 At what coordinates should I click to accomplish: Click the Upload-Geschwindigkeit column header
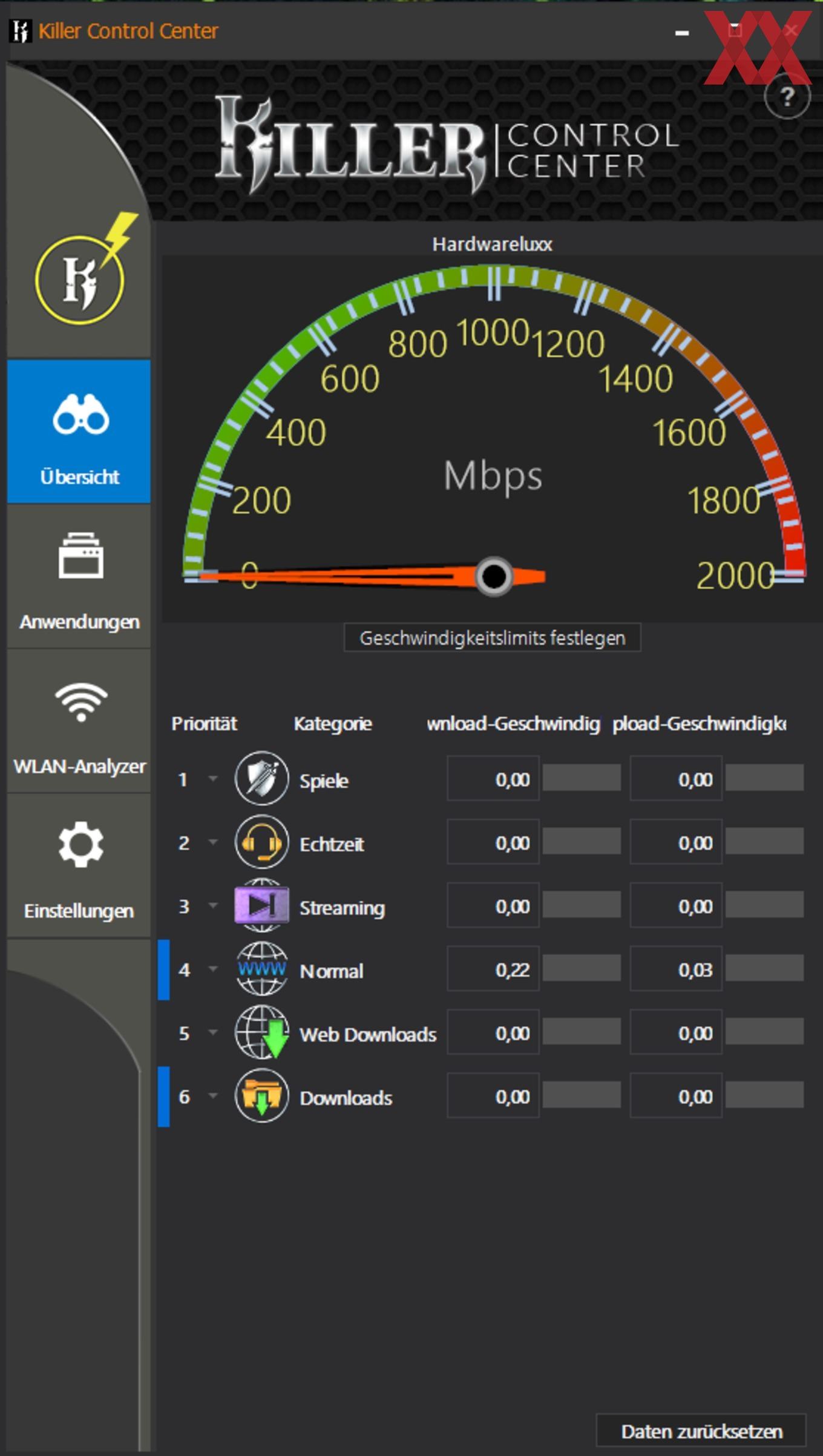click(699, 724)
